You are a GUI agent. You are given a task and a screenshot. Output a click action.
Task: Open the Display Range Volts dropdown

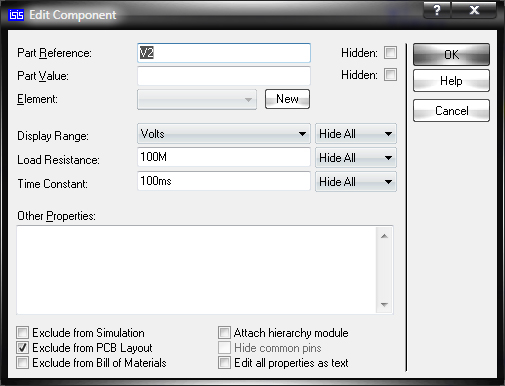click(x=224, y=134)
